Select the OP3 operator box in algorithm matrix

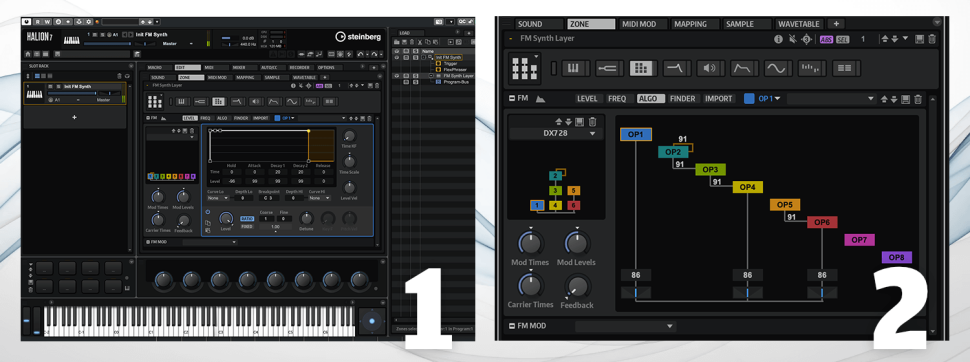coord(710,170)
